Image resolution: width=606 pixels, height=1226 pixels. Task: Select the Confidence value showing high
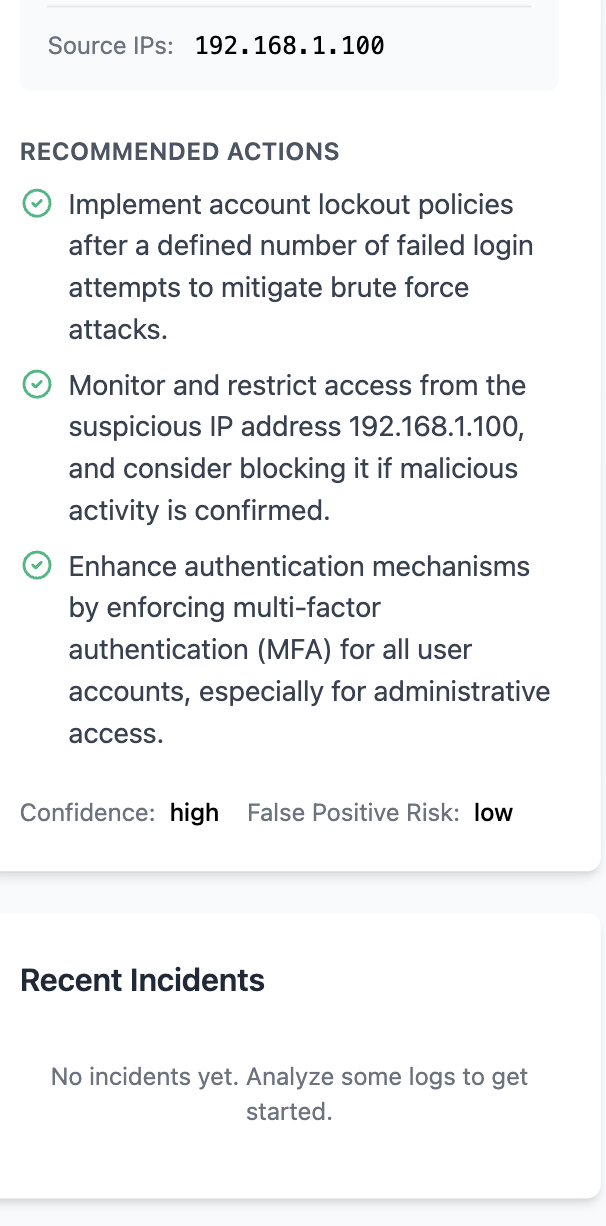pos(195,812)
